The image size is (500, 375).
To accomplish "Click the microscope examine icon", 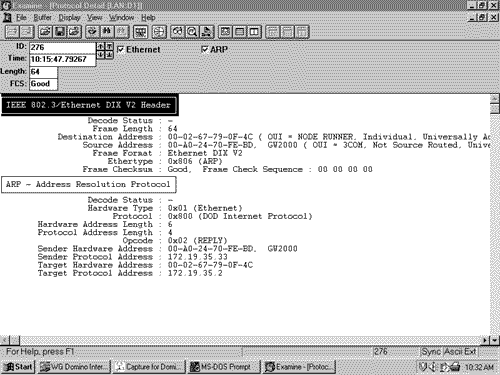I will pyautogui.click(x=207, y=32).
